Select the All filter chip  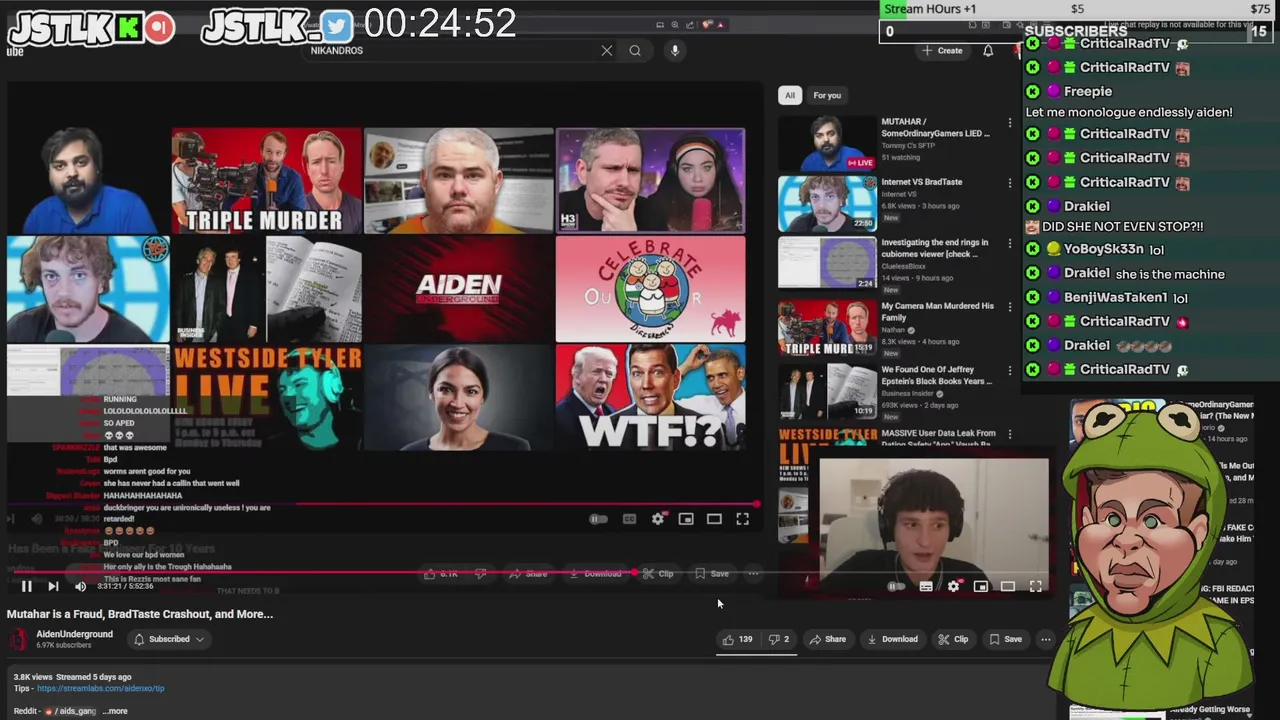tap(790, 95)
